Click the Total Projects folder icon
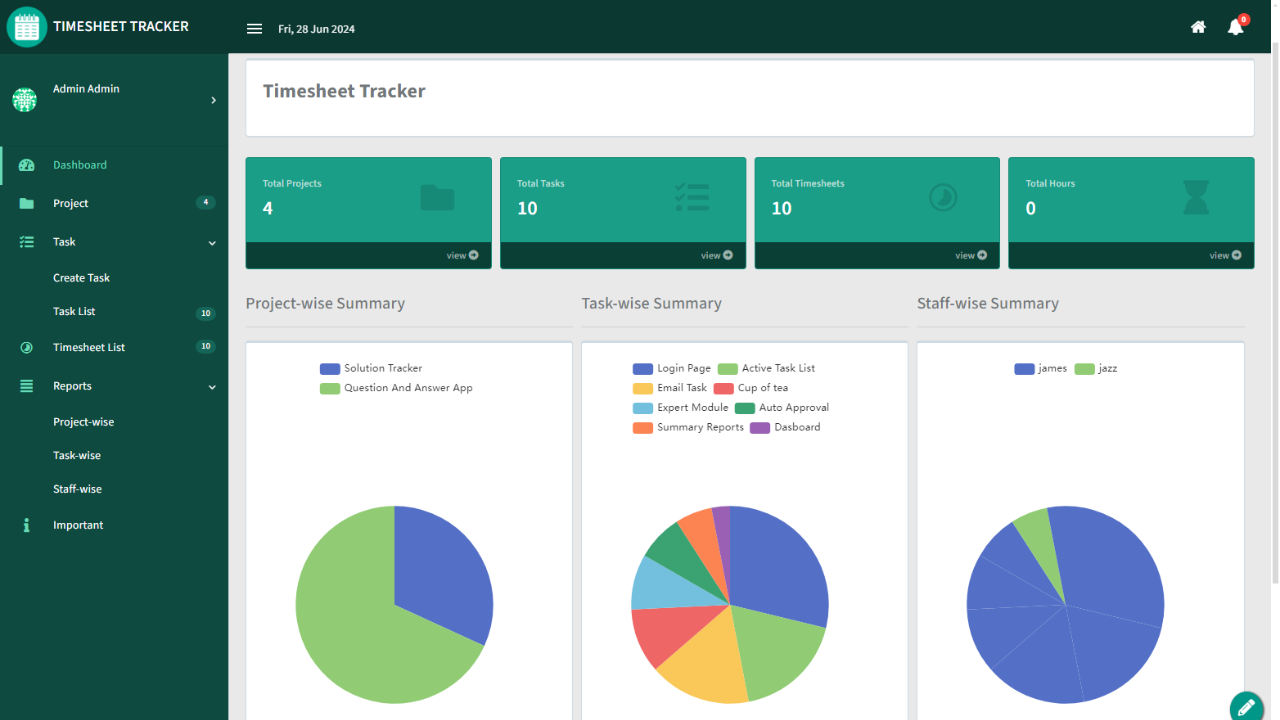1280x720 pixels. (437, 198)
